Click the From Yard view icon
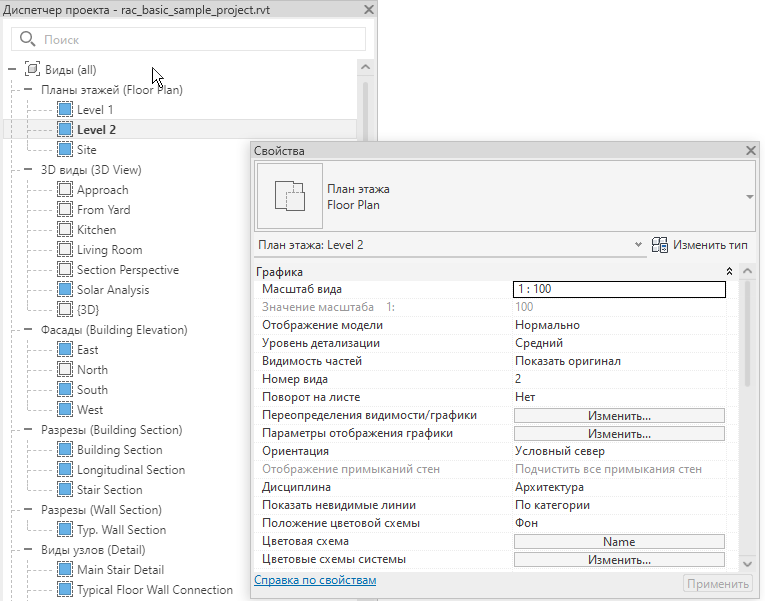The image size is (765, 601). click(x=65, y=209)
